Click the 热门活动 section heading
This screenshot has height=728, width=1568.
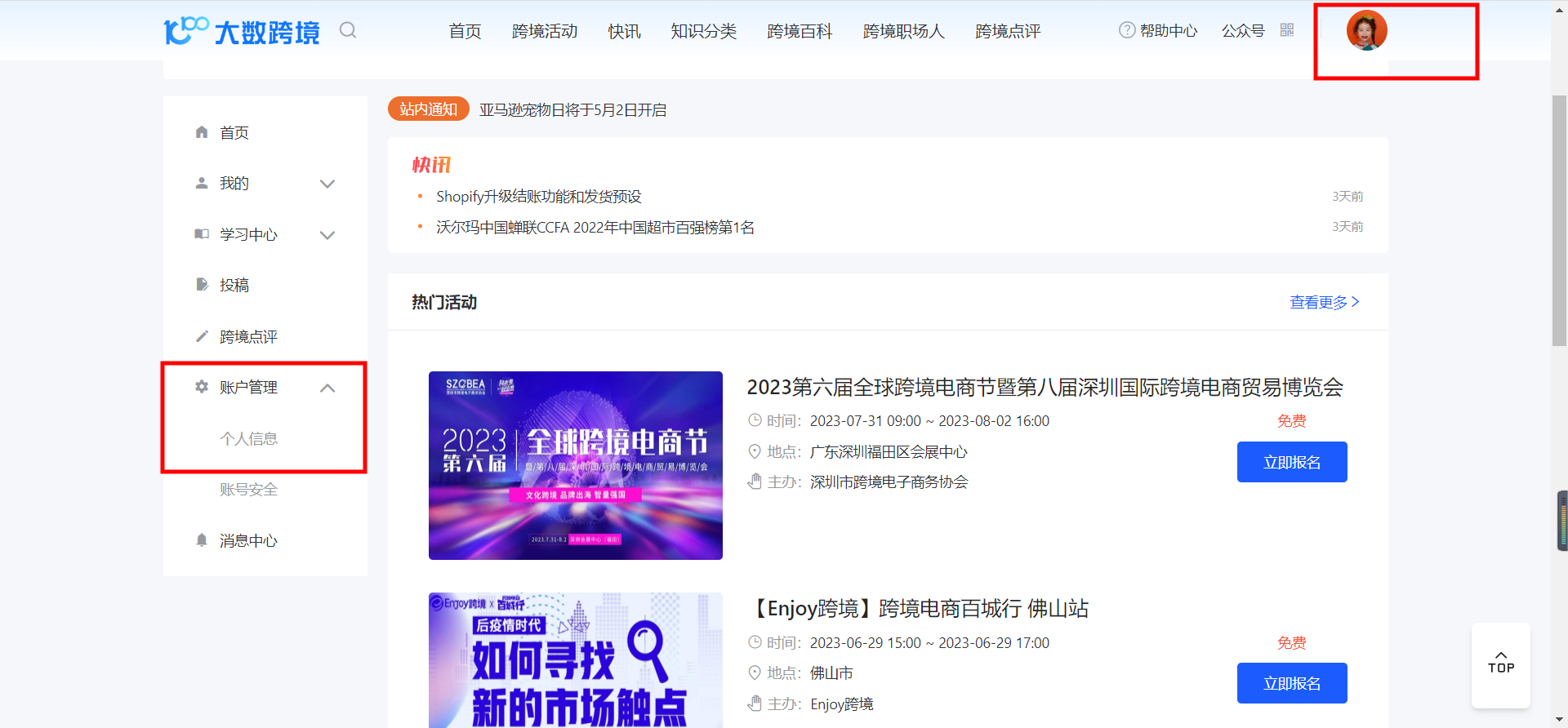pos(444,302)
